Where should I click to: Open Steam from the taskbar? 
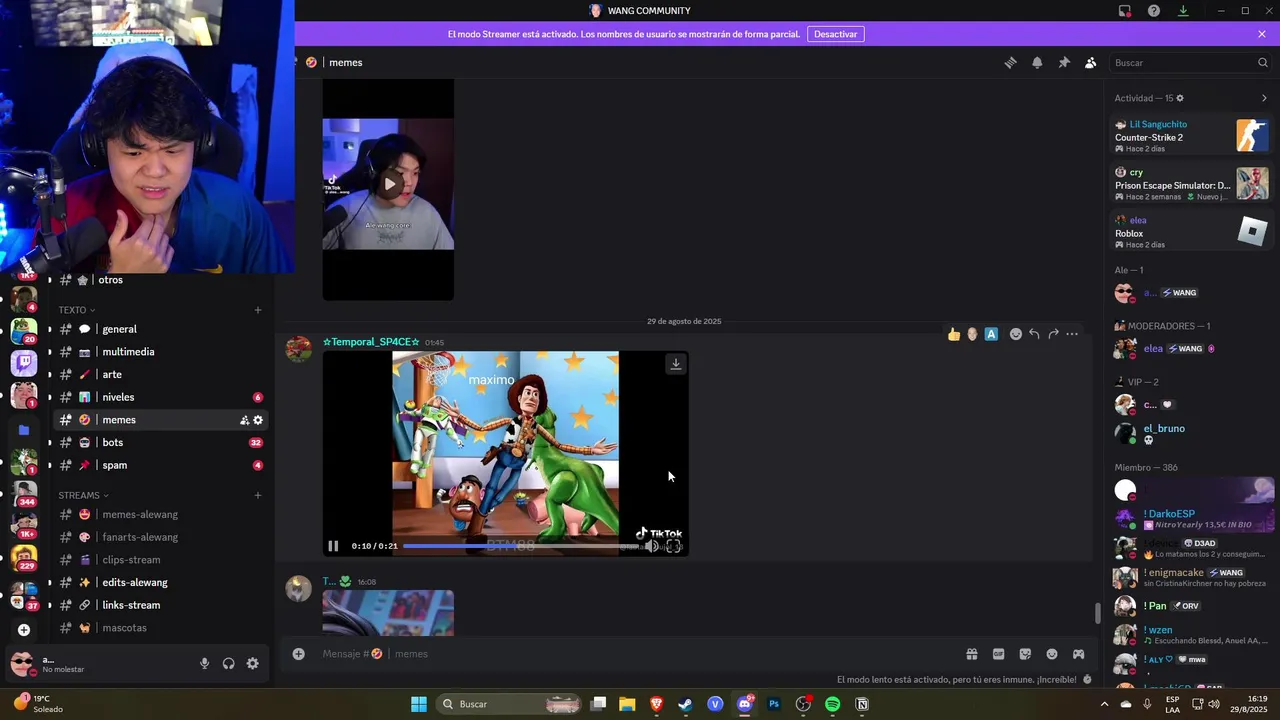pyautogui.click(x=685, y=704)
